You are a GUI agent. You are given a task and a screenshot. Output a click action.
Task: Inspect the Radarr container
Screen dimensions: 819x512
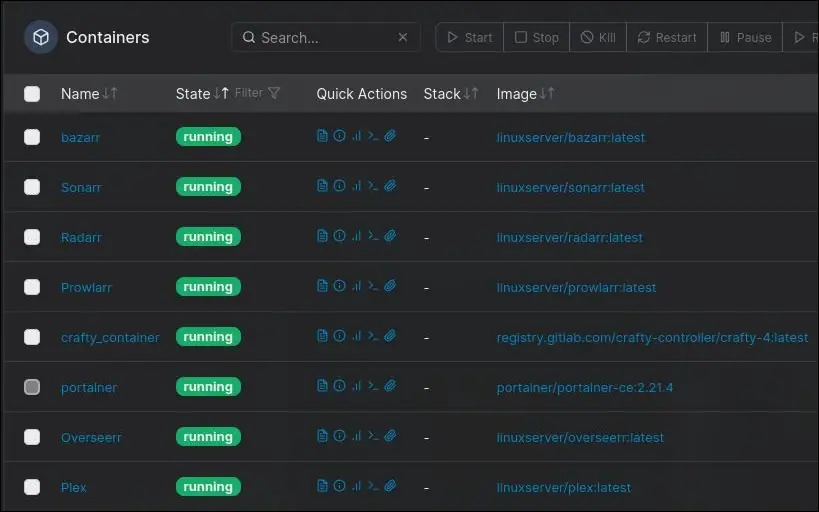[340, 236]
